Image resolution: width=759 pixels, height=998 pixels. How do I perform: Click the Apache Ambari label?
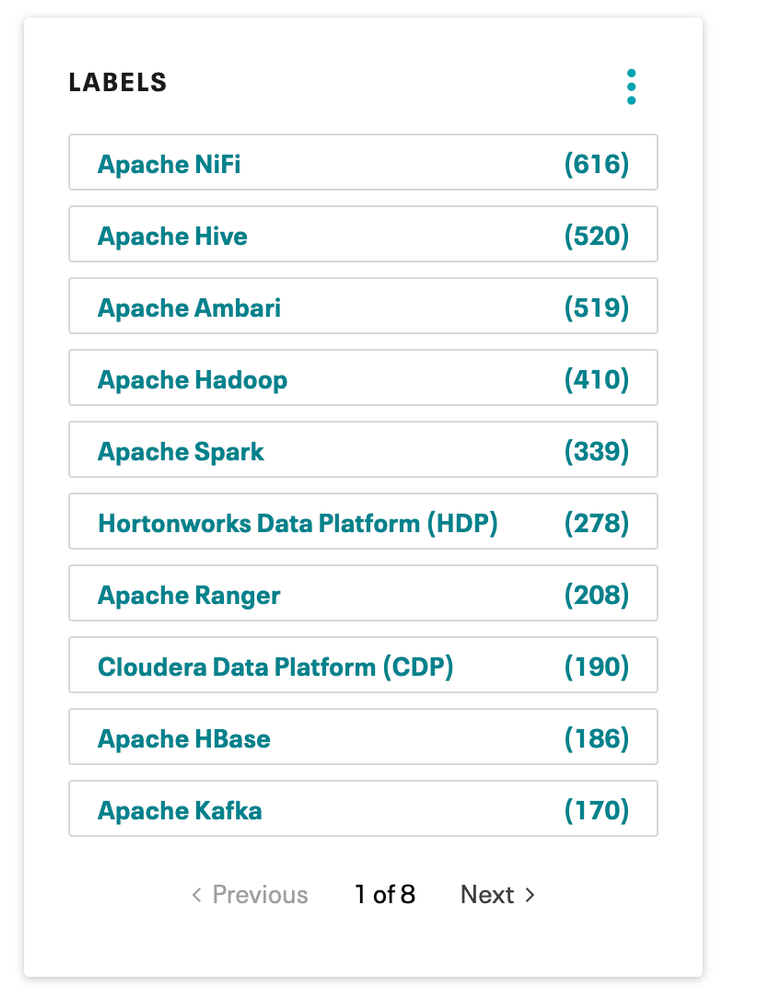click(x=189, y=308)
